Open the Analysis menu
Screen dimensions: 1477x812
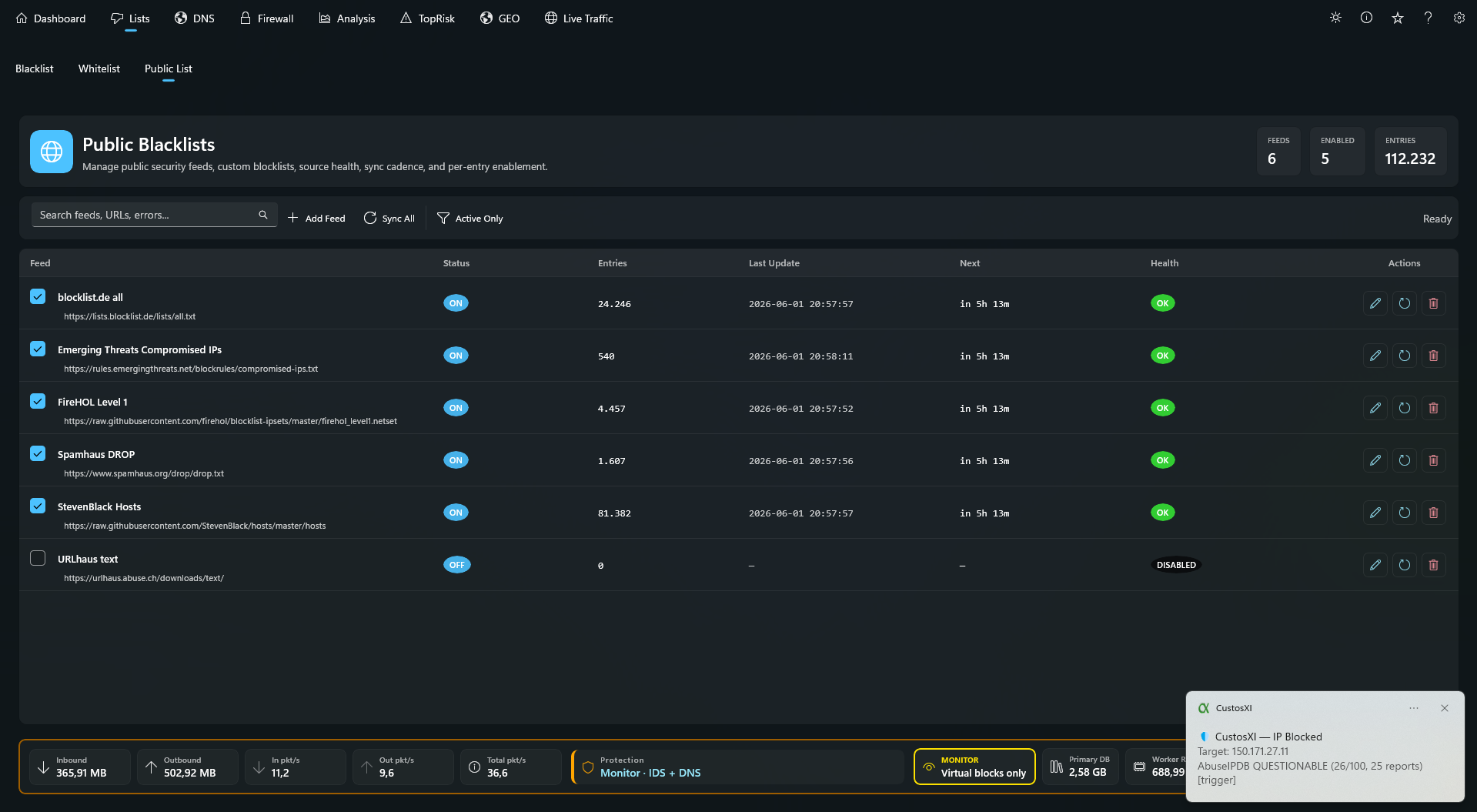pyautogui.click(x=347, y=18)
